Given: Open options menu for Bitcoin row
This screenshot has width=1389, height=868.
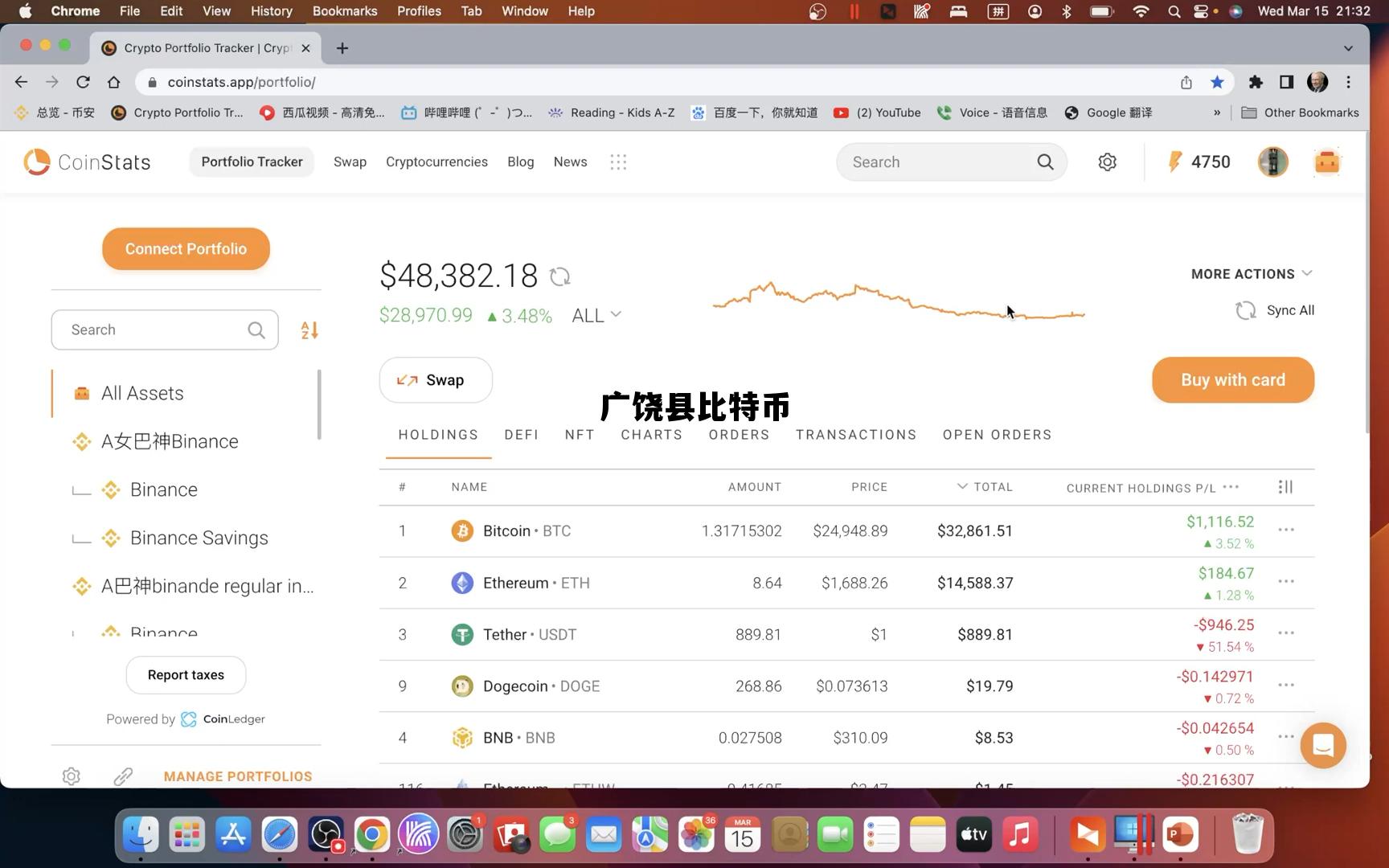Looking at the screenshot, I should pos(1285,530).
